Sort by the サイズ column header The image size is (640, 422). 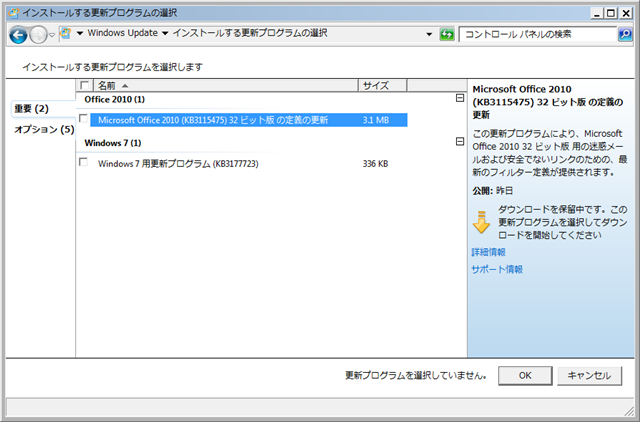tap(382, 85)
